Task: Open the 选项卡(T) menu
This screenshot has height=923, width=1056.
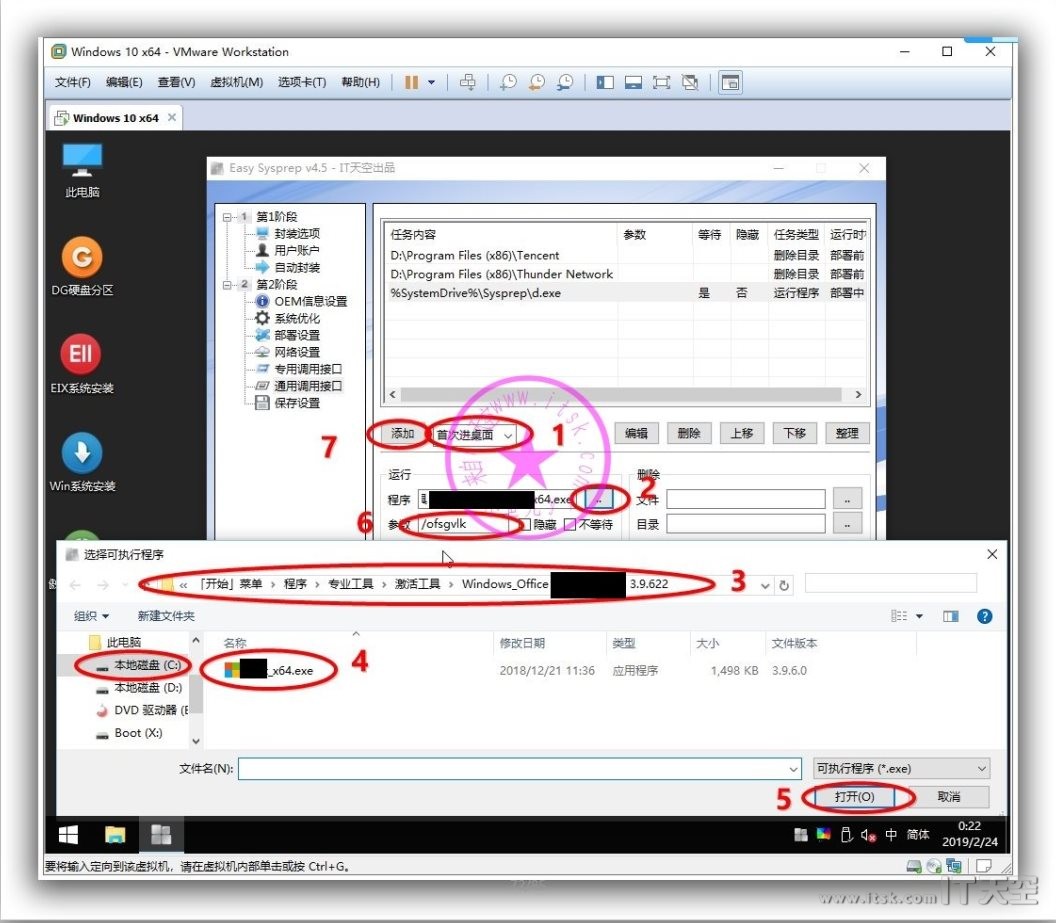Action: tap(302, 82)
